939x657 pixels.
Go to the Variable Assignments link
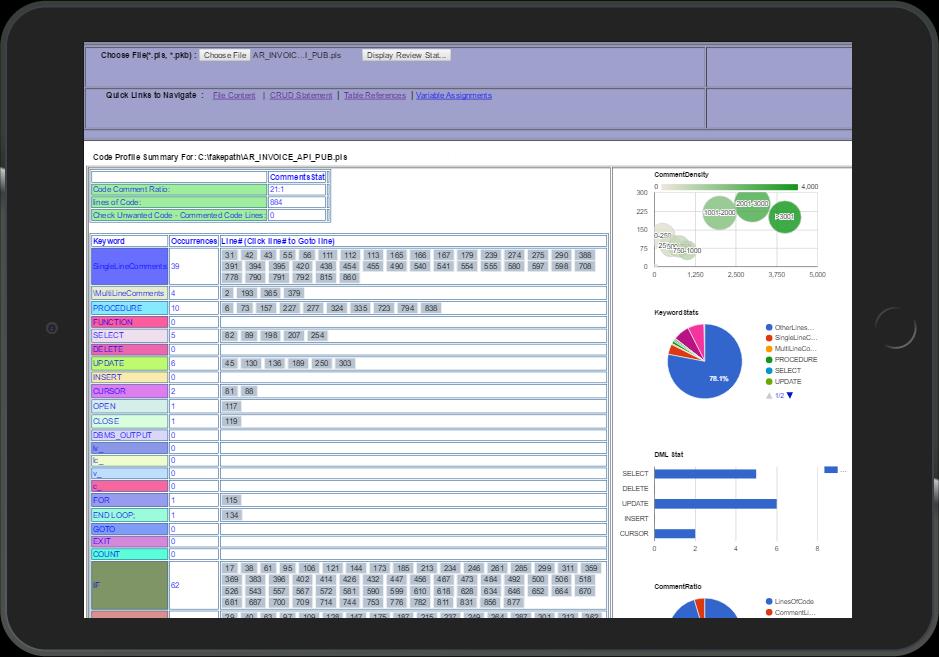[454, 95]
